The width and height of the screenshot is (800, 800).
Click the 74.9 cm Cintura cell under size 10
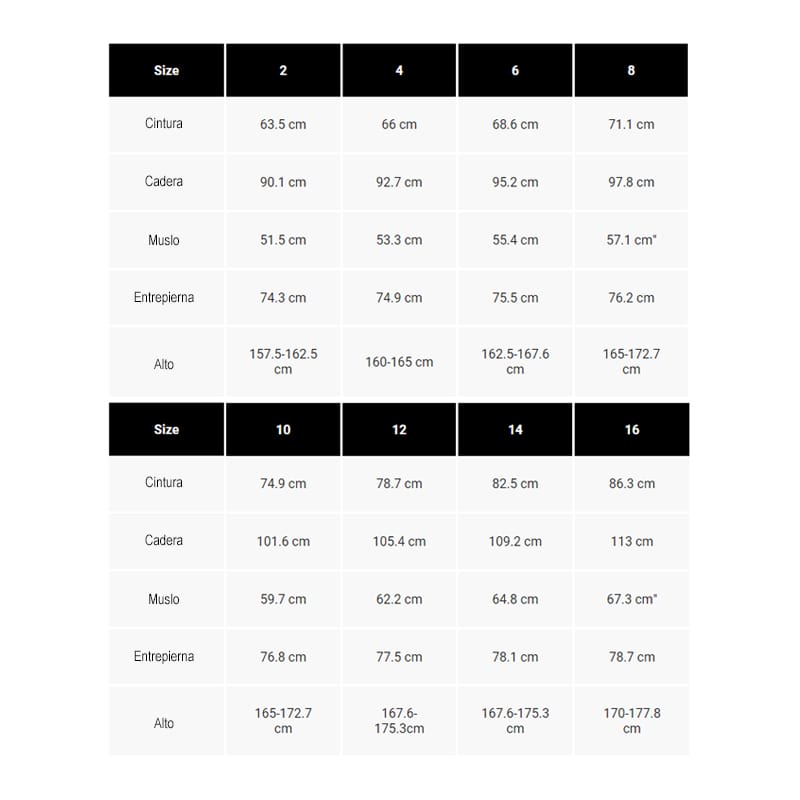point(283,484)
